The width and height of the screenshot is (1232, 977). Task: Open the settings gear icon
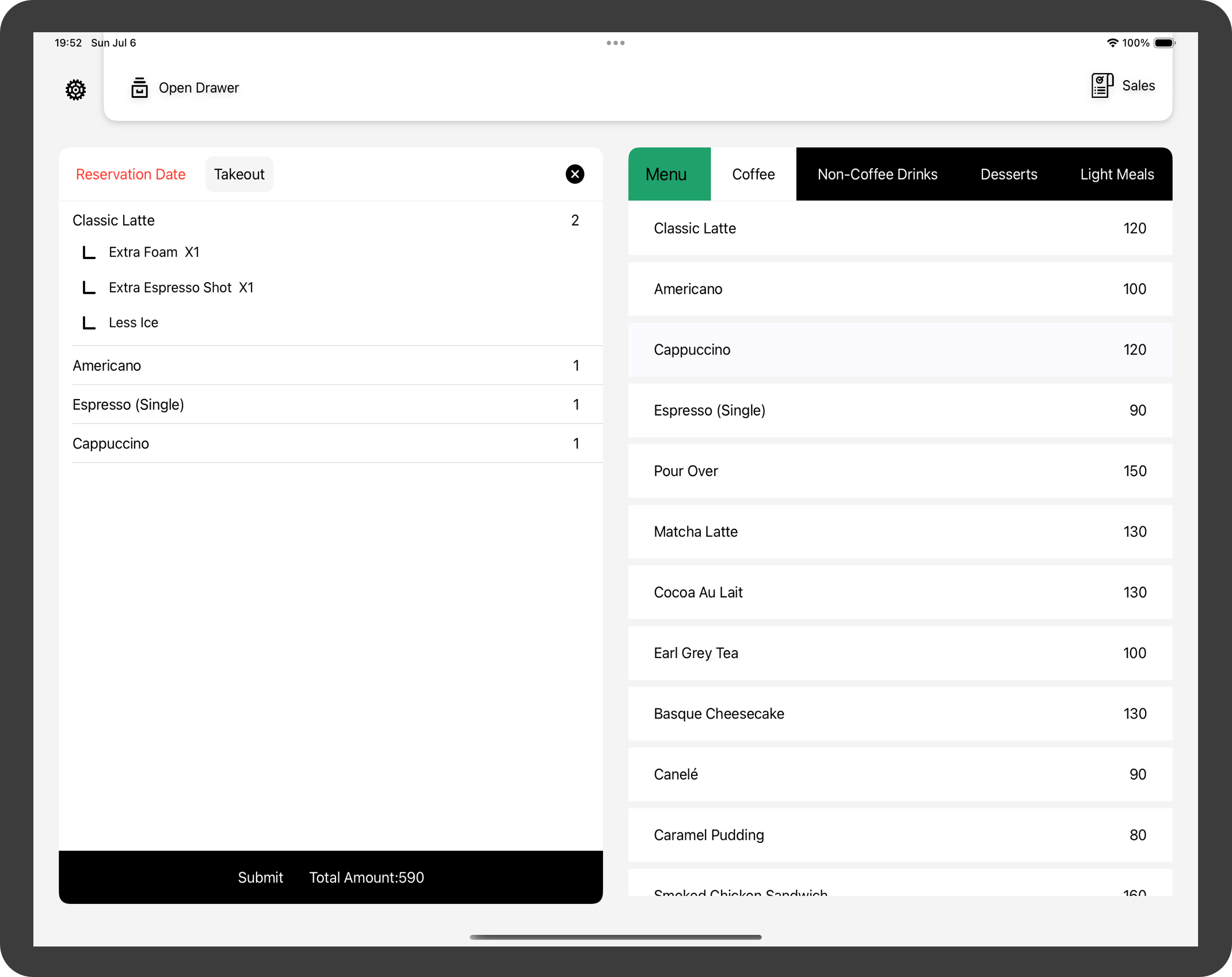75,89
